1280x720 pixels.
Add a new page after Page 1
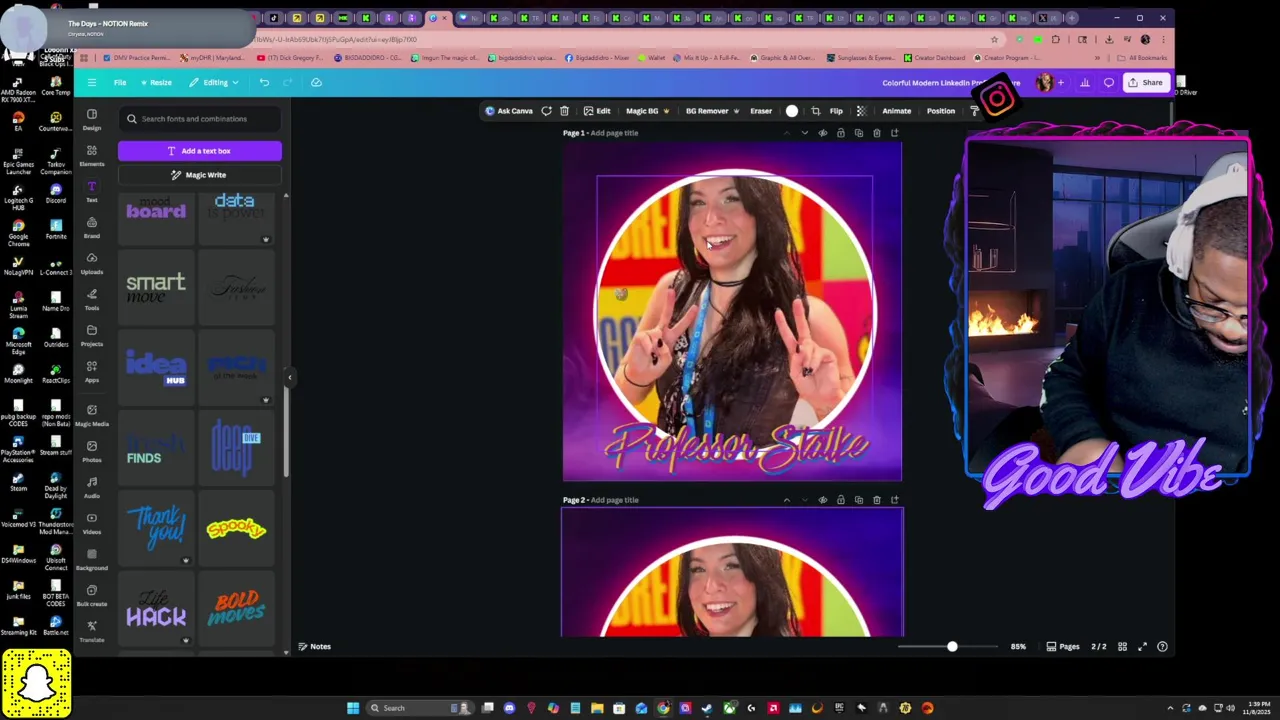click(x=894, y=133)
